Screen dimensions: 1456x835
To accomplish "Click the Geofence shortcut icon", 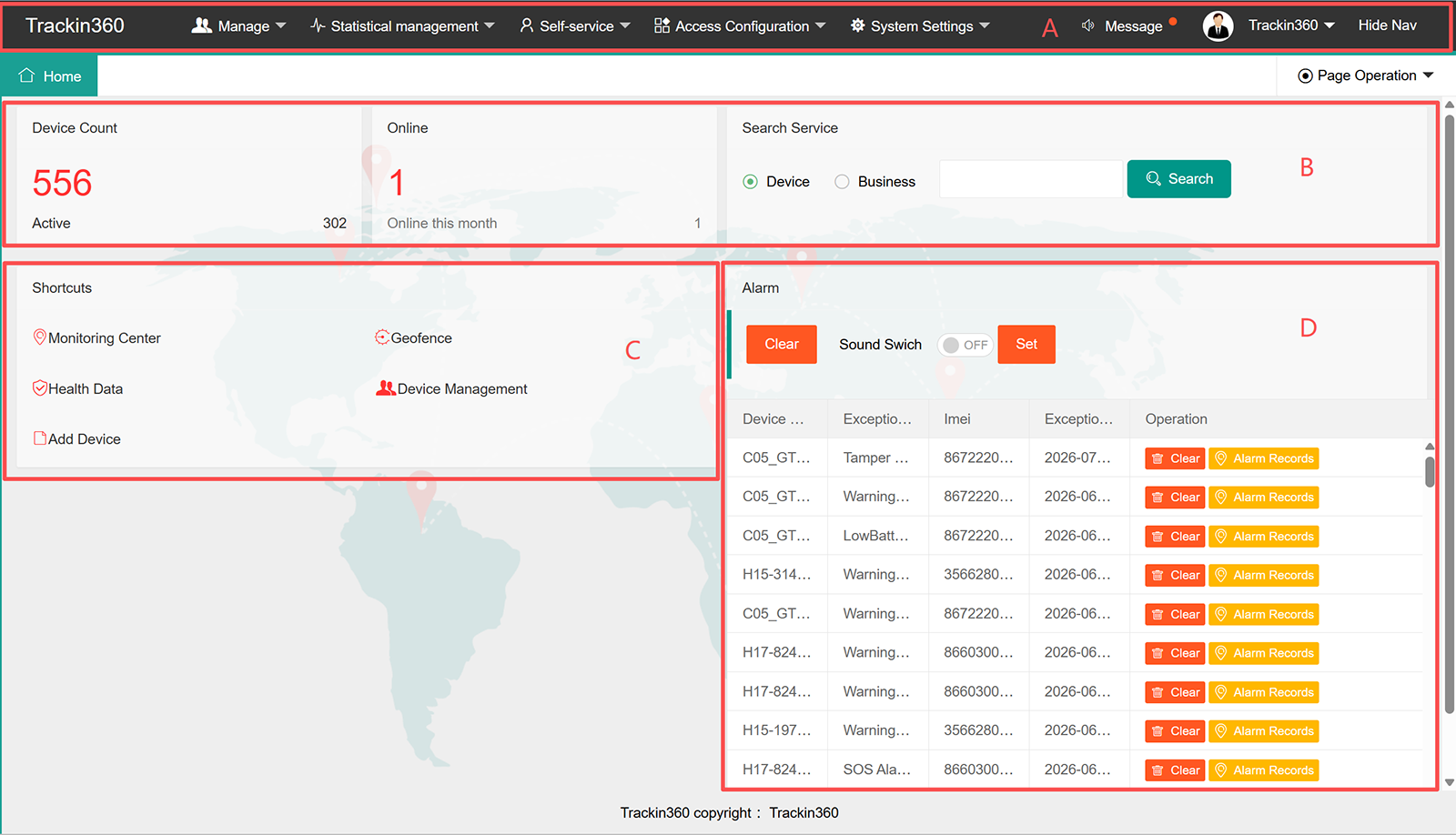I will point(382,337).
